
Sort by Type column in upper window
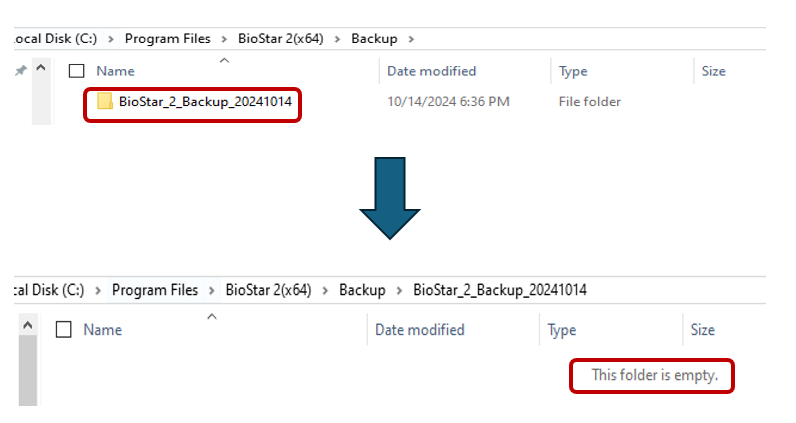tap(573, 71)
